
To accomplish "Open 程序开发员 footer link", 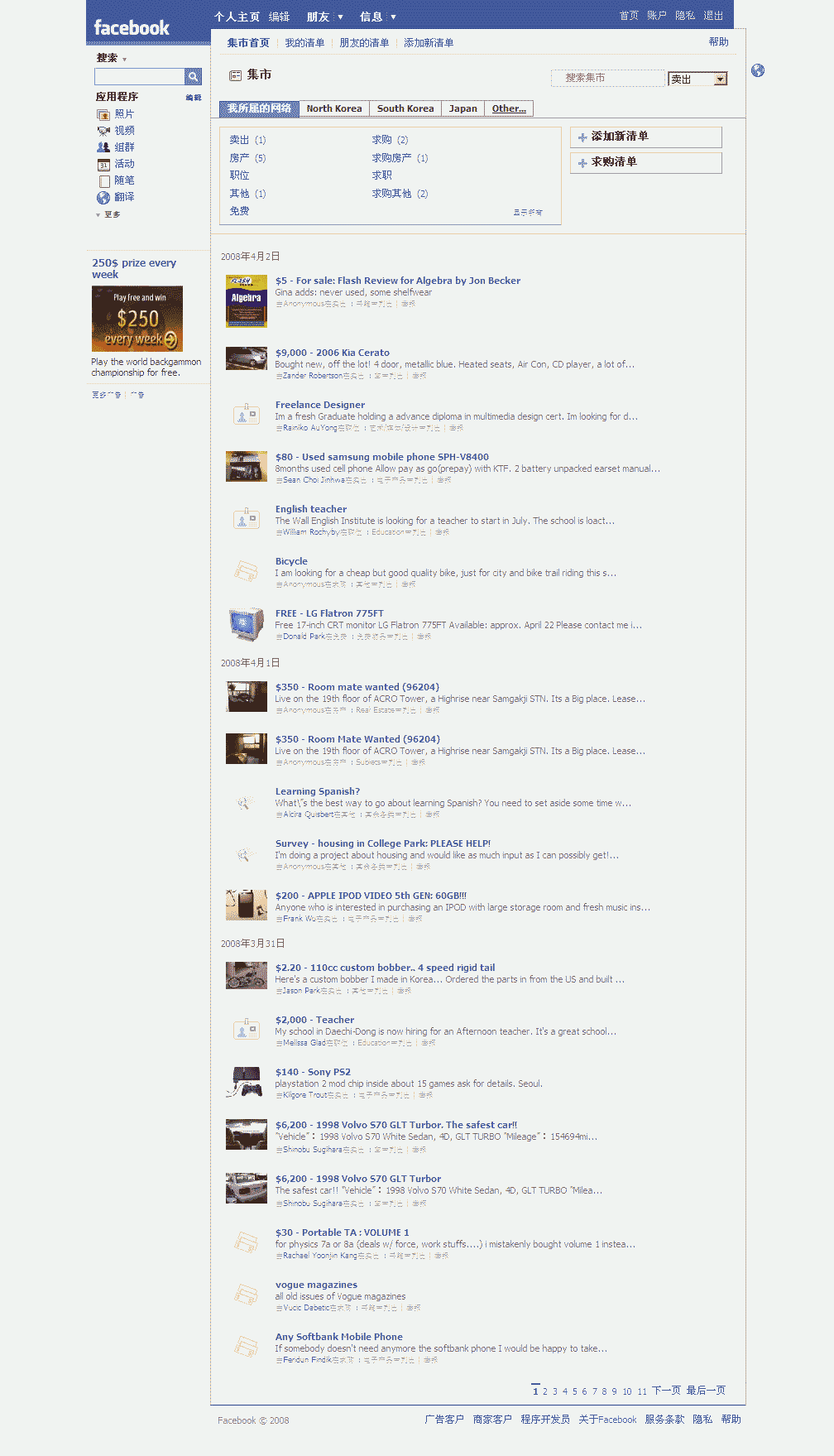I will click(x=545, y=1420).
